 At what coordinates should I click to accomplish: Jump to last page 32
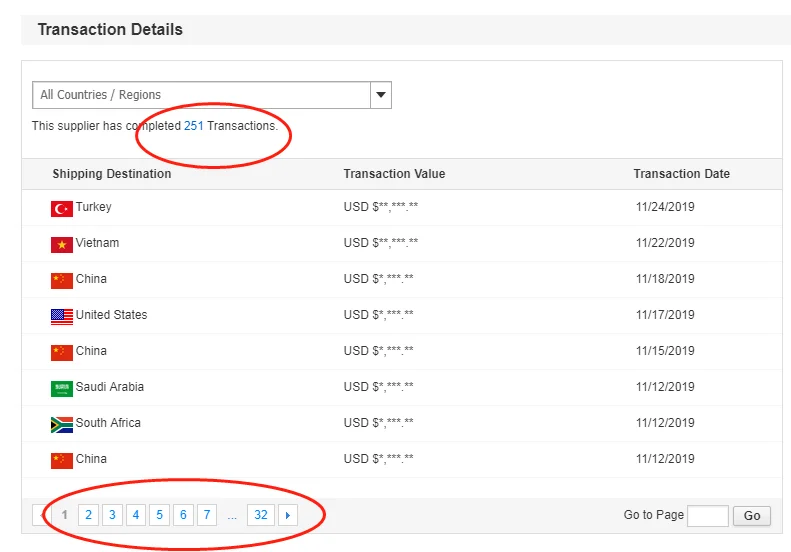(x=261, y=515)
